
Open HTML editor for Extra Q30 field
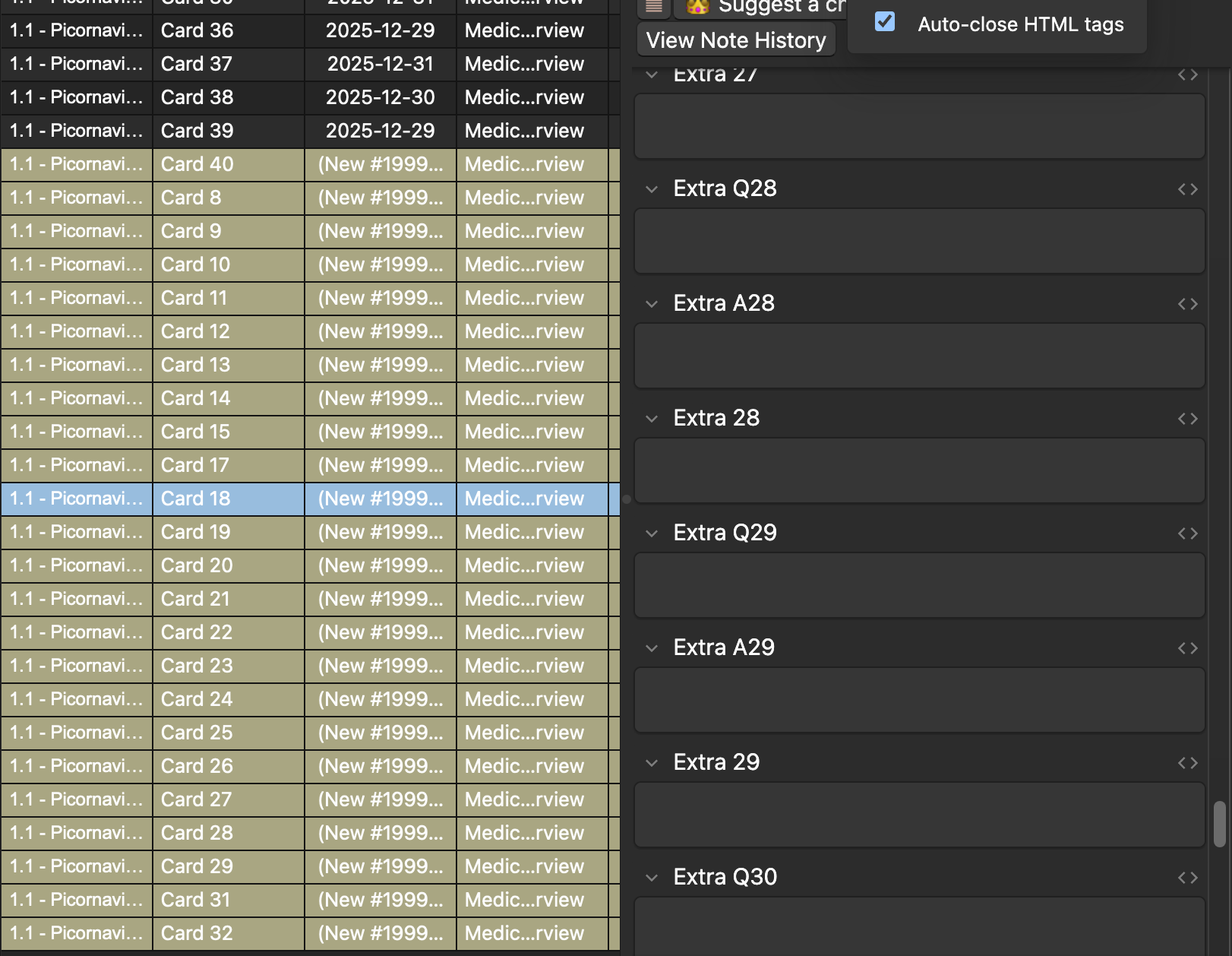[x=1187, y=878]
